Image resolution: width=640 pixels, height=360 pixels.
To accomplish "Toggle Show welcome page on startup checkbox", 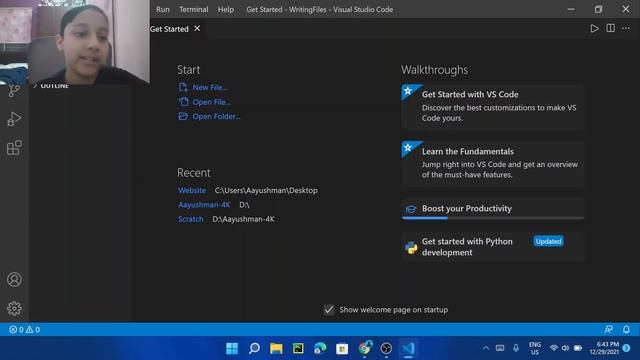I will click(329, 310).
